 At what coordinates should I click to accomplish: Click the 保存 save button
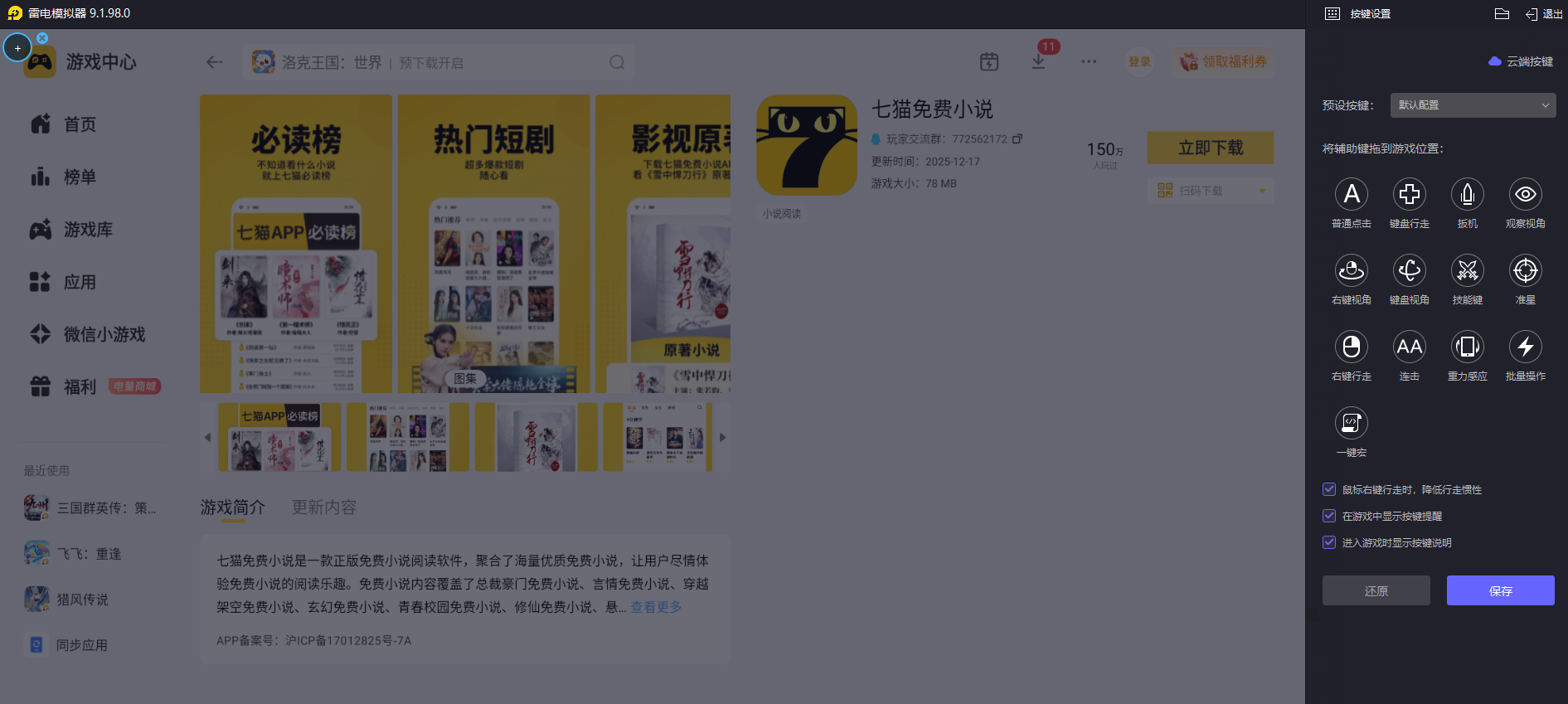[x=1501, y=590]
